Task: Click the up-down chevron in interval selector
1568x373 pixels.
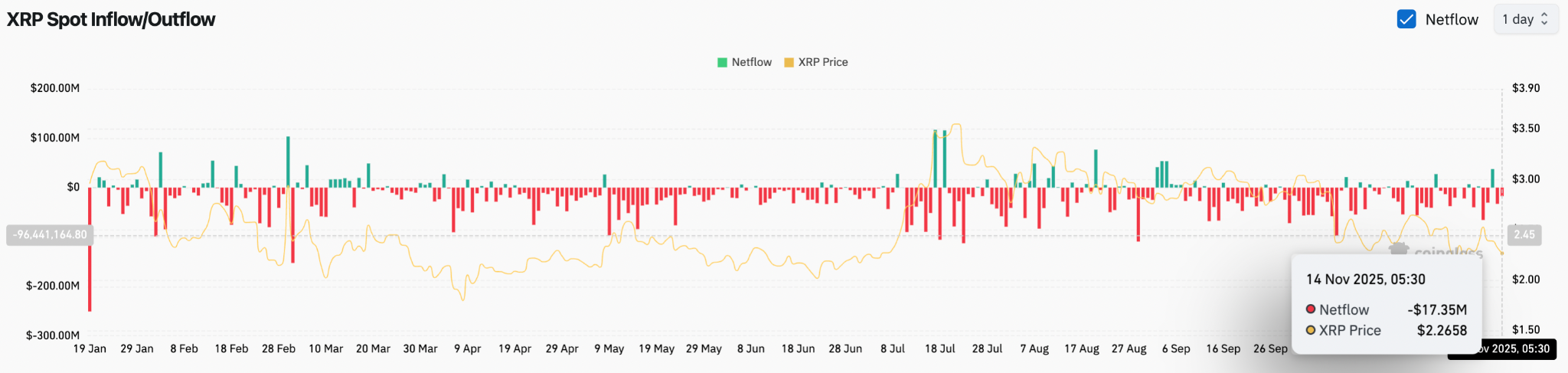Action: pyautogui.click(x=1544, y=19)
